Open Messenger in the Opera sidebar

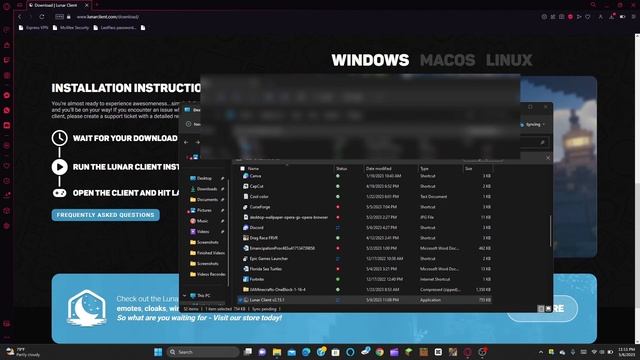[x=7, y=95]
